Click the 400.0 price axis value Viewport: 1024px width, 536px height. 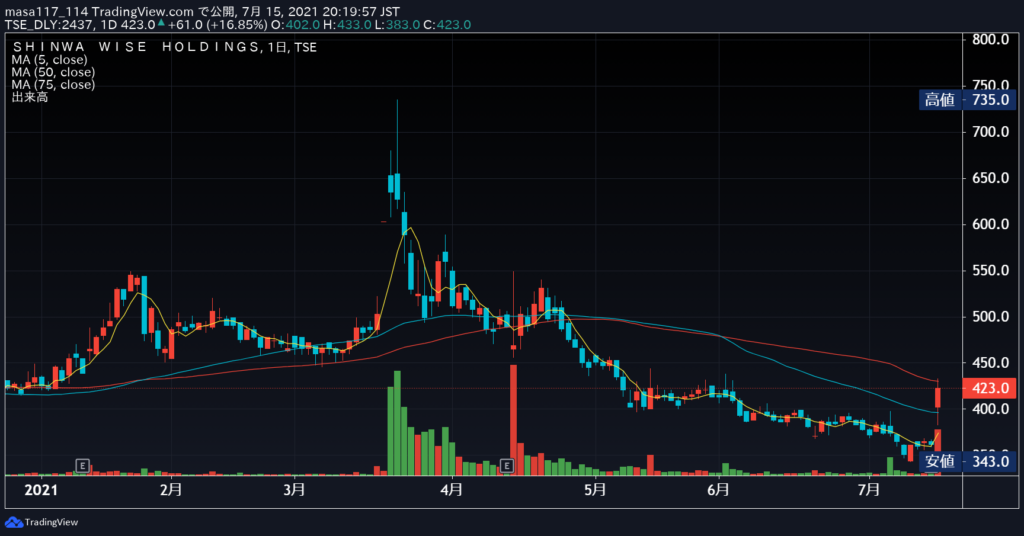(990, 409)
